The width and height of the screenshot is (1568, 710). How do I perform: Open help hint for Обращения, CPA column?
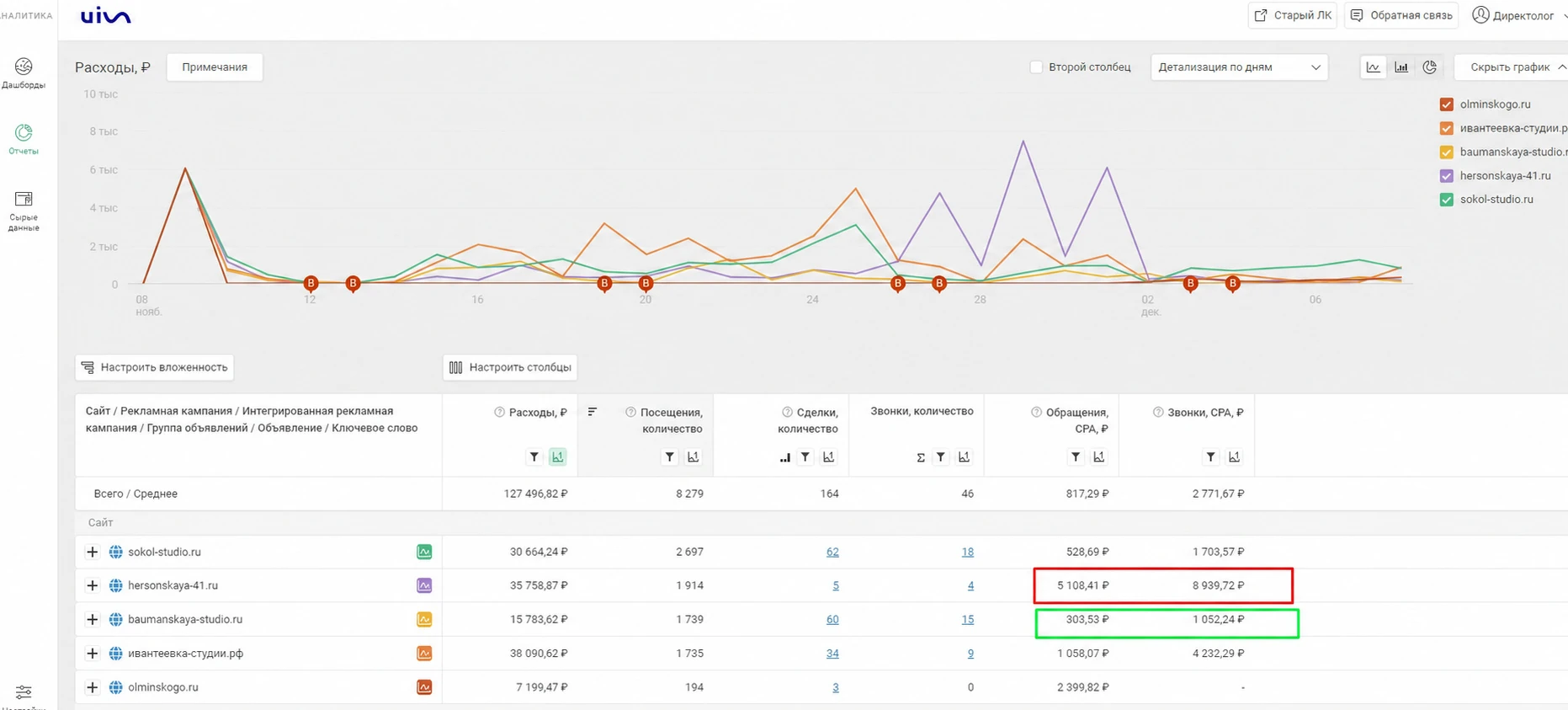[x=1036, y=412]
